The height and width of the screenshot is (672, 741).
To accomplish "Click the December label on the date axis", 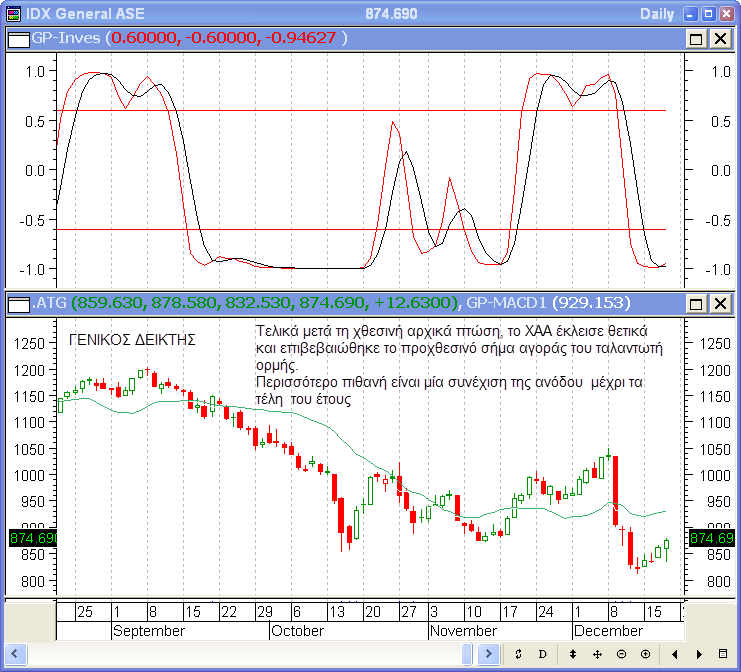I will (x=608, y=631).
